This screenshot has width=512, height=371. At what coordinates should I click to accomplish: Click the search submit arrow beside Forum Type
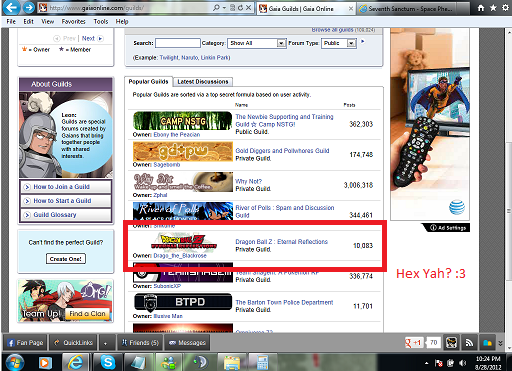click(363, 42)
